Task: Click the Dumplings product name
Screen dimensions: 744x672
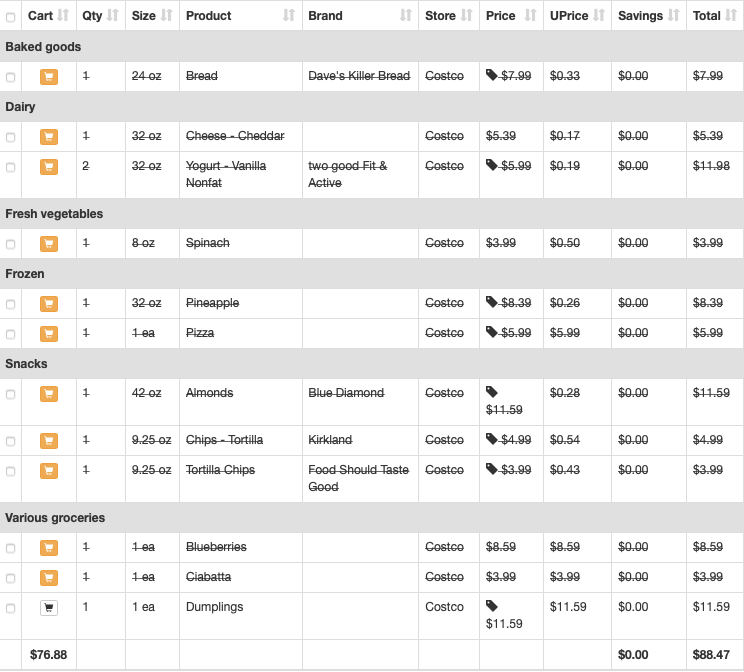Action: (214, 607)
